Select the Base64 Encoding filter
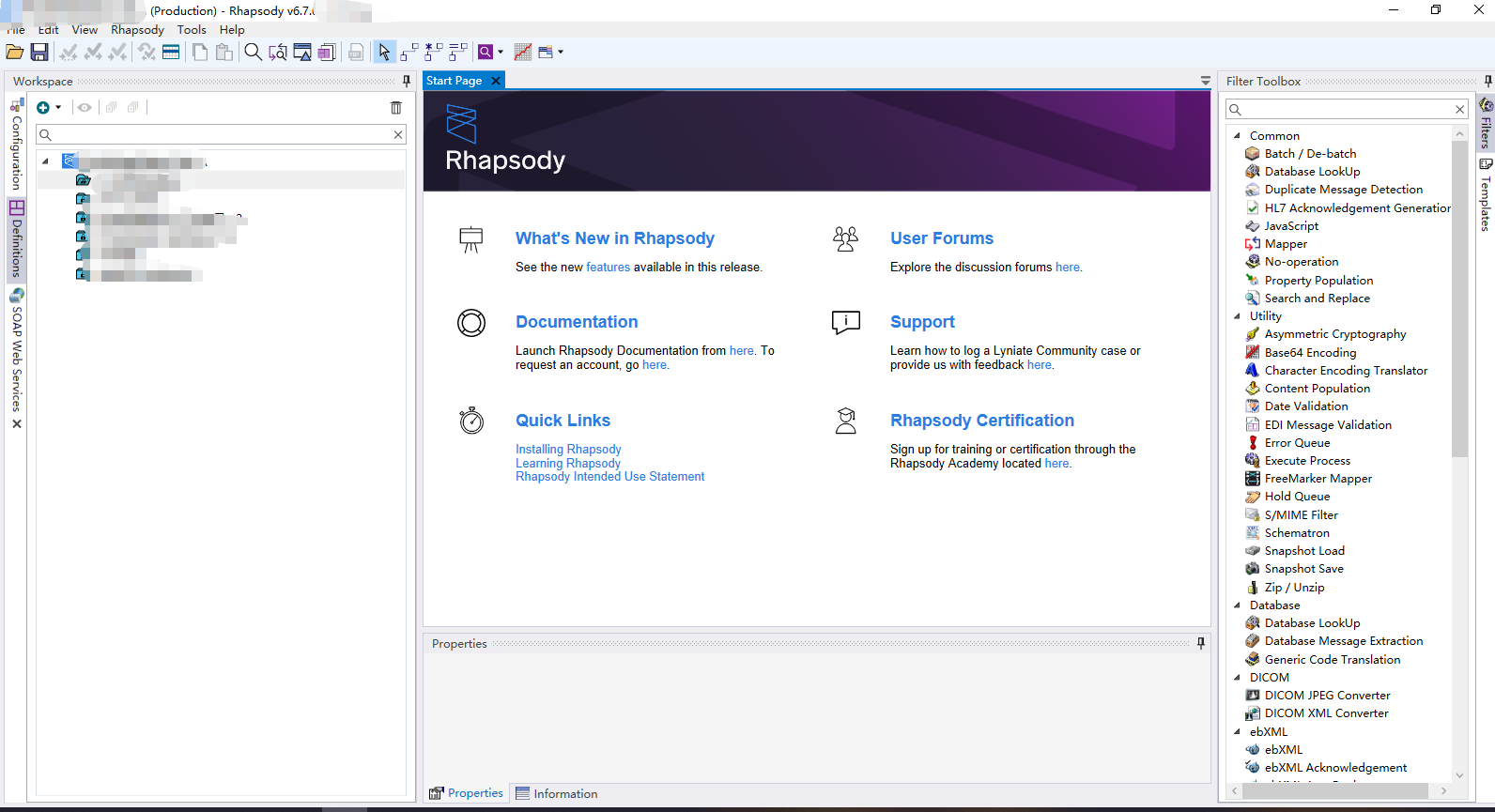This screenshot has width=1495, height=812. point(1301,353)
